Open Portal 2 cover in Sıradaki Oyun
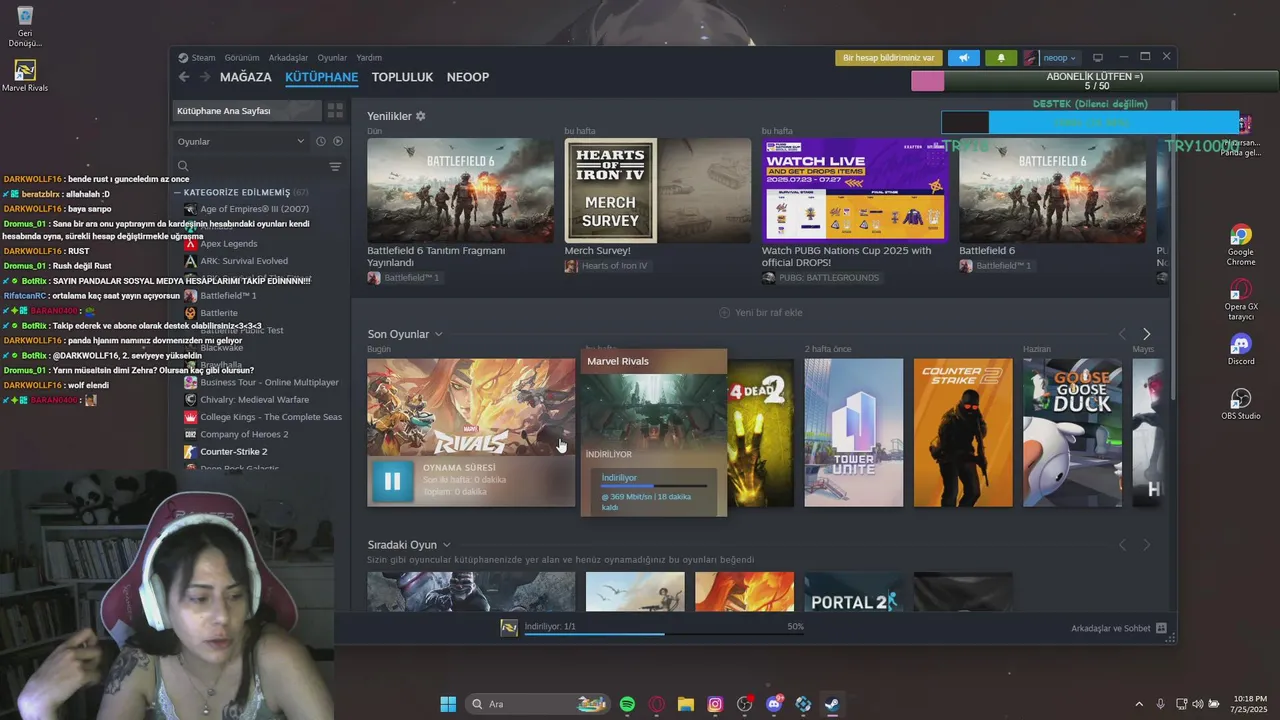Viewport: 1280px width, 720px height. (853, 592)
